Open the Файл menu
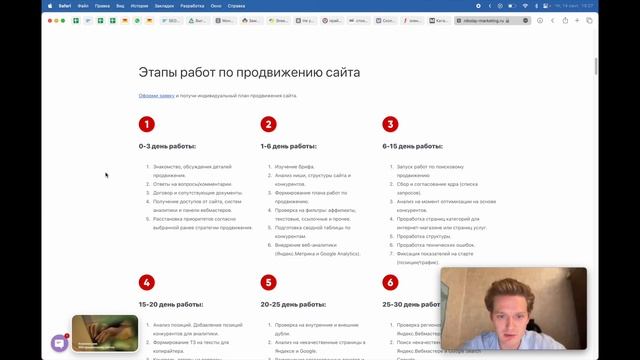Screen dimensions: 640x360 pos(83,6)
